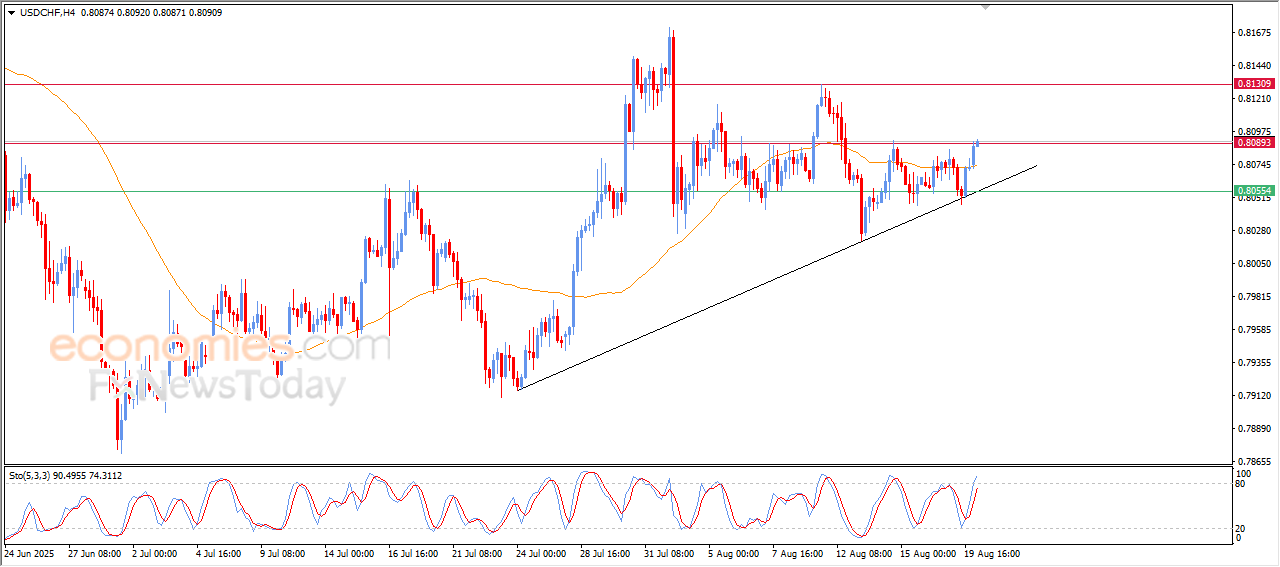Viewport: 1280px width, 567px height.
Task: Click the 24 Jun 2025 date label
Action: point(27,552)
